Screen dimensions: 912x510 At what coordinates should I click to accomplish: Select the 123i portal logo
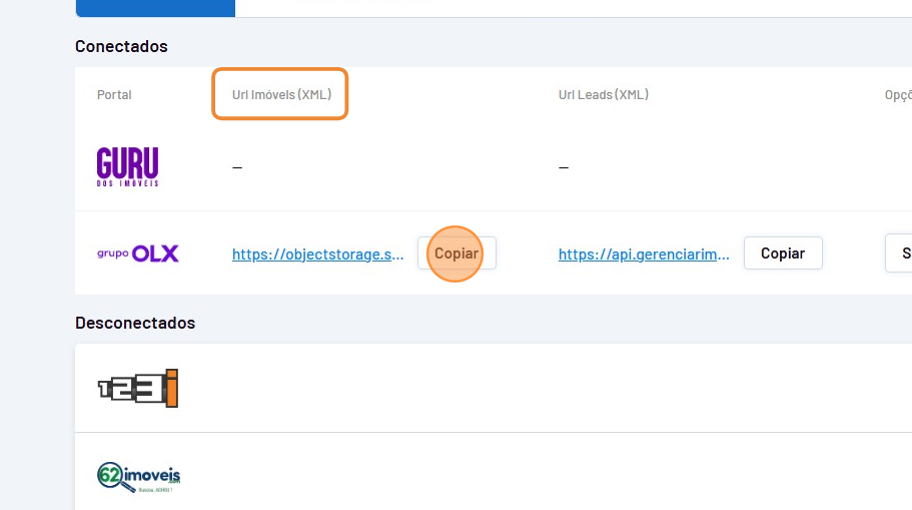[138, 388]
